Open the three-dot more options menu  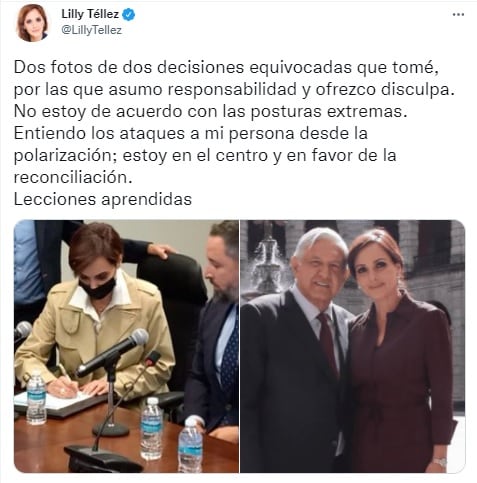point(458,14)
